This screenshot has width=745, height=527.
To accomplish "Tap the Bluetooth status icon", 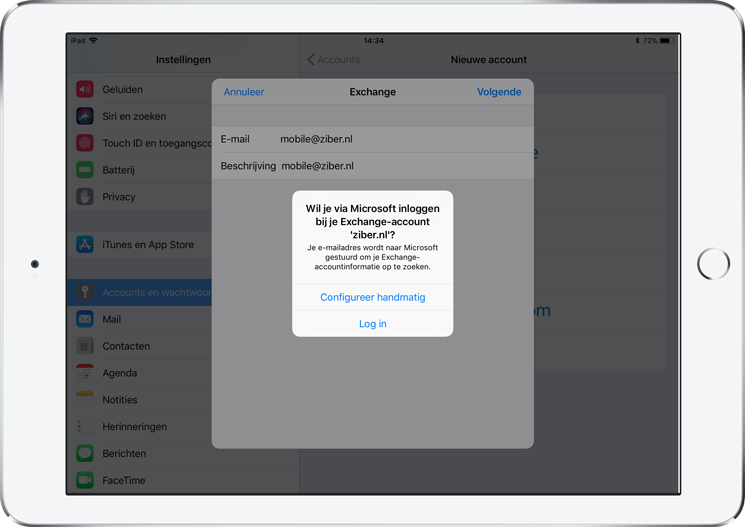I will [x=638, y=41].
